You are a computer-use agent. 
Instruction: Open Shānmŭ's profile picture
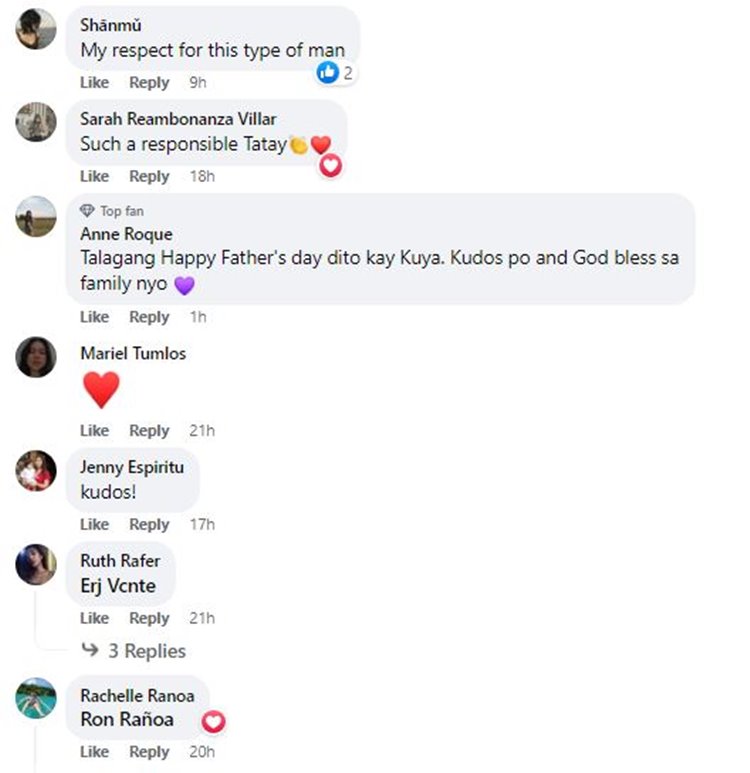(x=36, y=28)
